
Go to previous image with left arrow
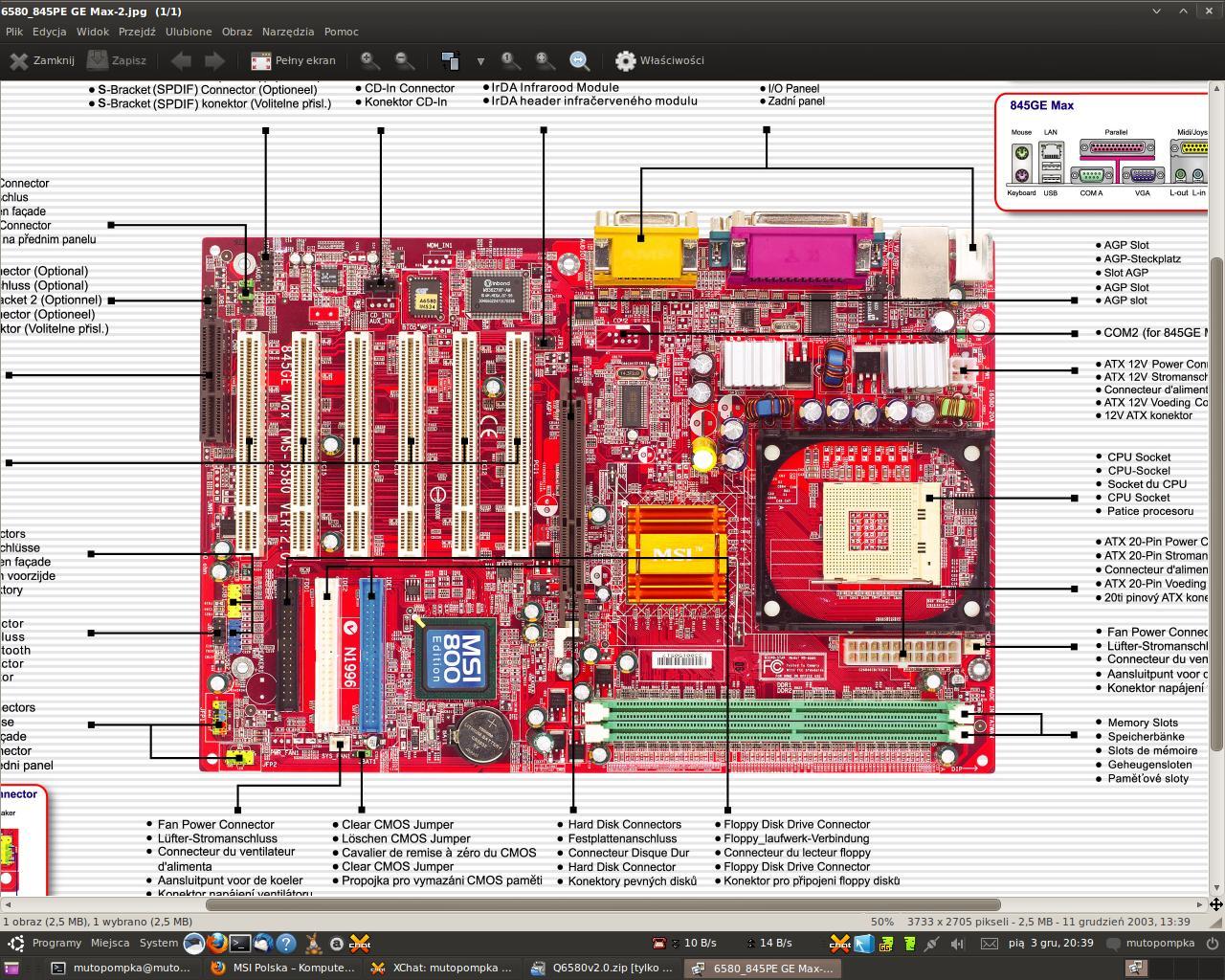pyautogui.click(x=180, y=60)
